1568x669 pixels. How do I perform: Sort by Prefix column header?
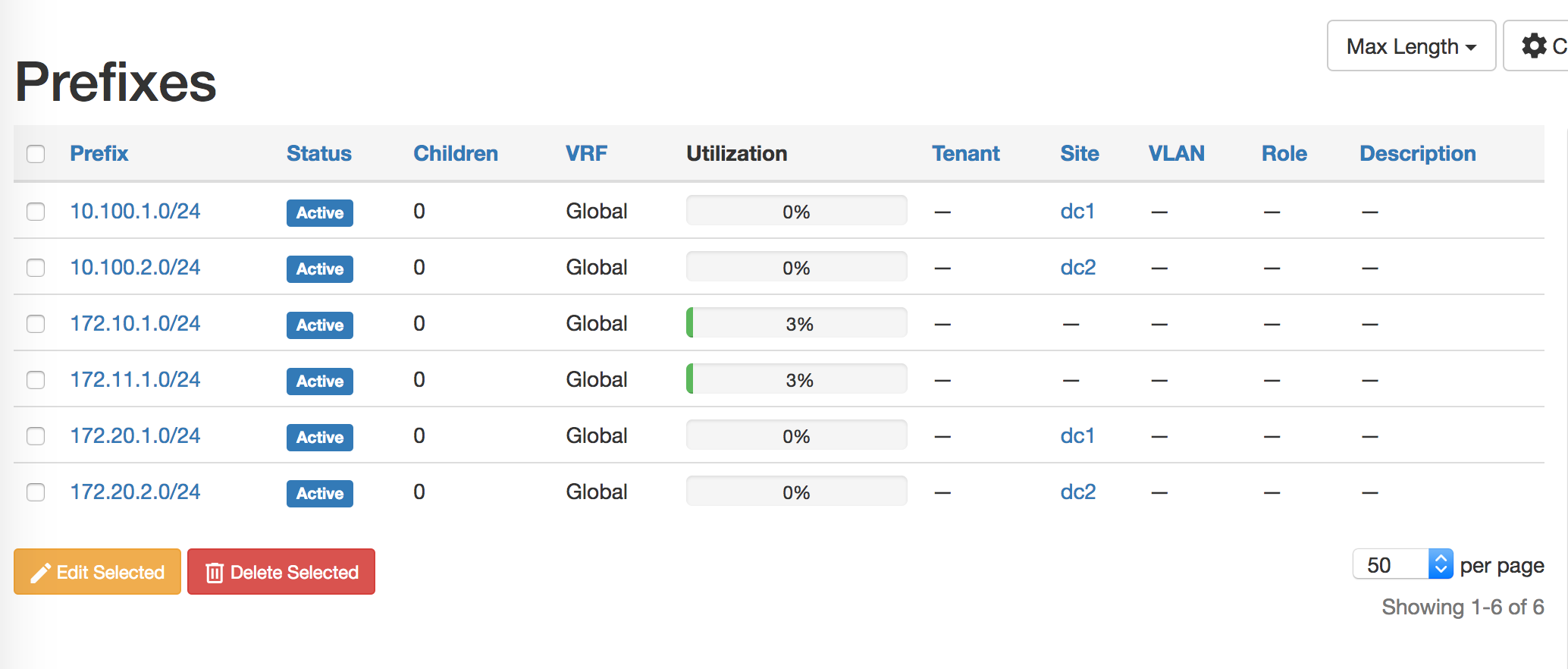[x=99, y=153]
